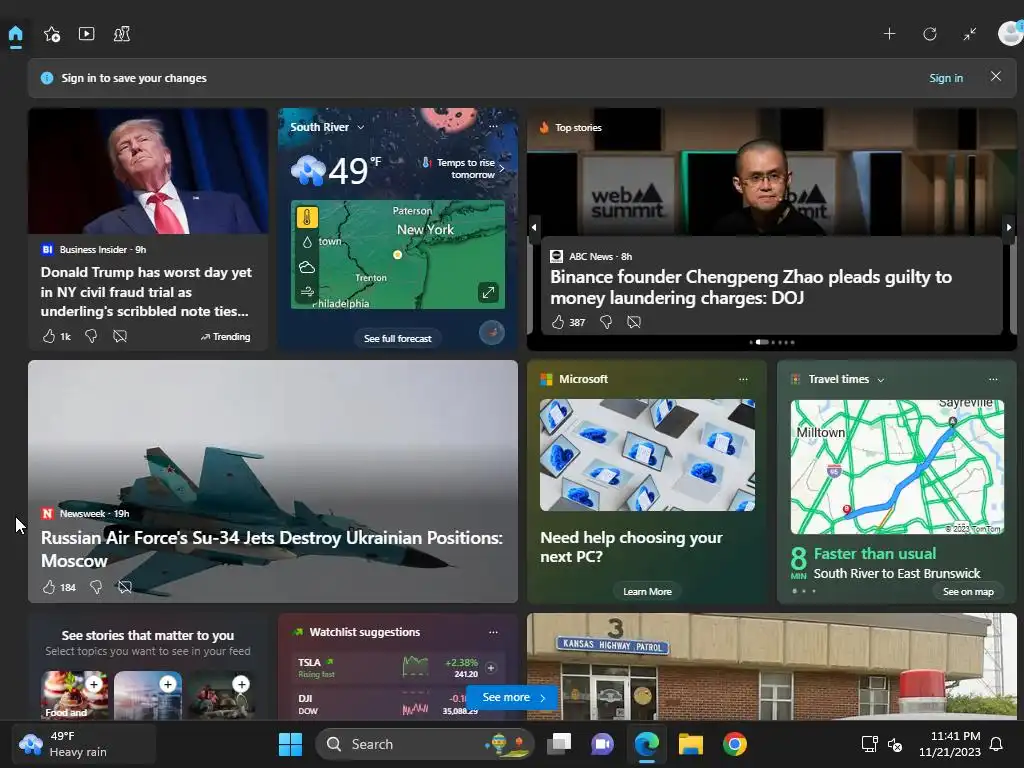Like the Newsweek Su-34 story

tap(49, 587)
